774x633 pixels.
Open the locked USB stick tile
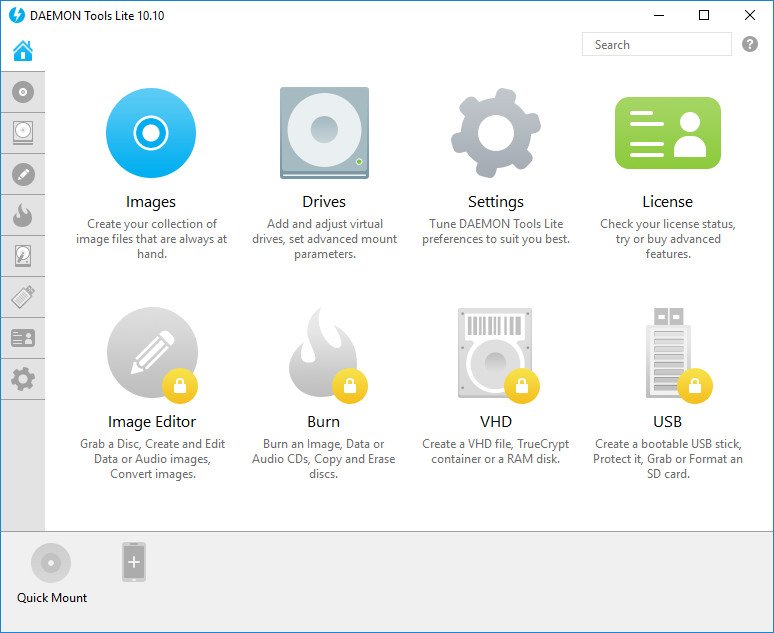[x=668, y=353]
